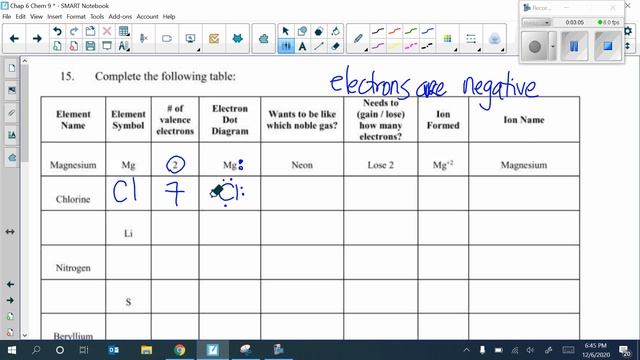Insert a table from the toolbar
This screenshot has height=360, width=640.
[x=124, y=31]
